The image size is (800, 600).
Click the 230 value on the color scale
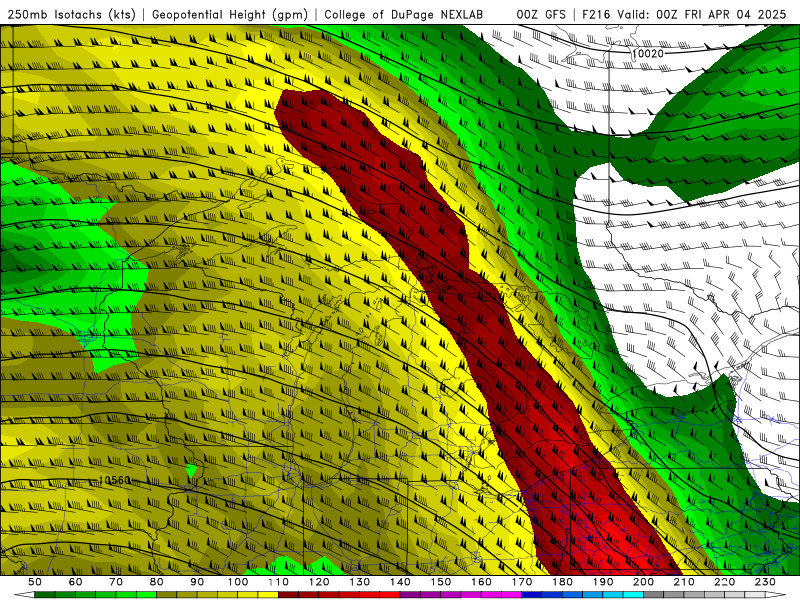765,582
